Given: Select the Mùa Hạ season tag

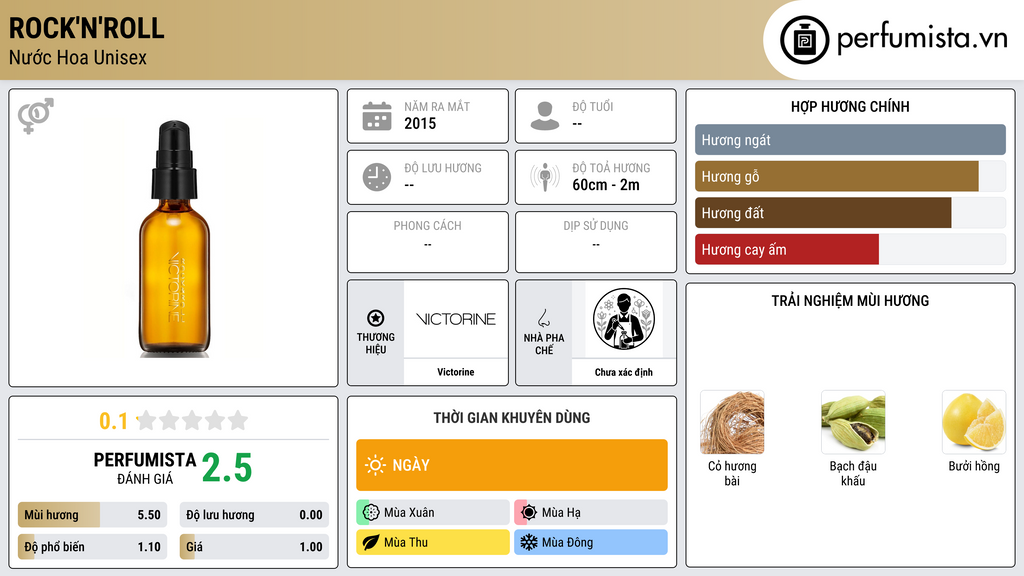Looking at the screenshot, I should tap(591, 513).
